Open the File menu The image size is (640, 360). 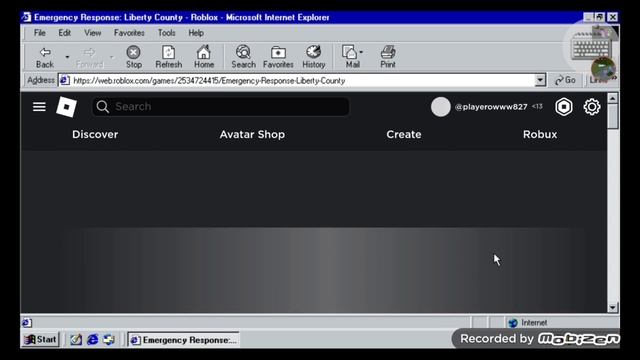click(x=40, y=33)
